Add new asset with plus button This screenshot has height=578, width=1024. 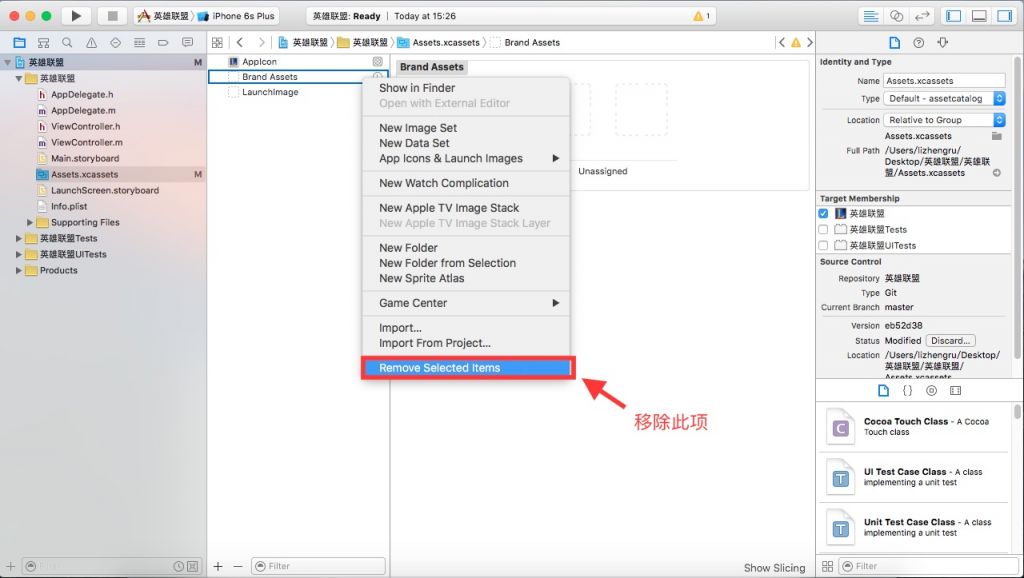coord(218,566)
